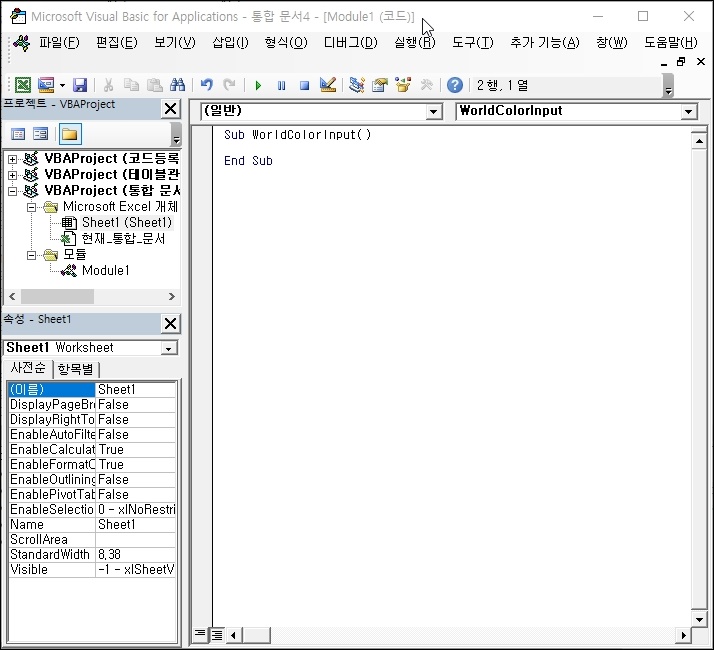Select Sheet1 (Sheet1) in project tree

click(127, 223)
